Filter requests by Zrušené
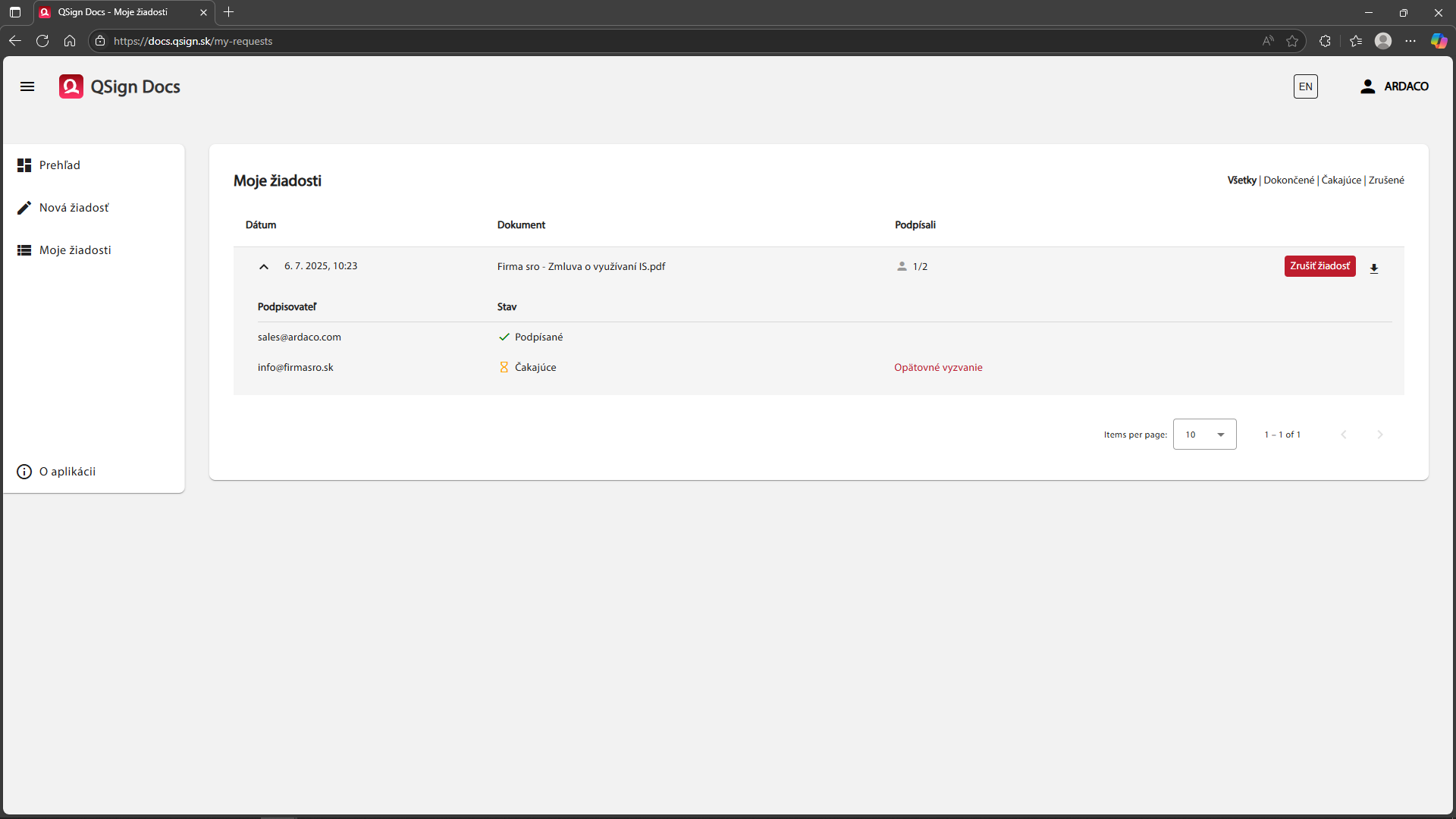The height and width of the screenshot is (819, 1456). click(1386, 180)
